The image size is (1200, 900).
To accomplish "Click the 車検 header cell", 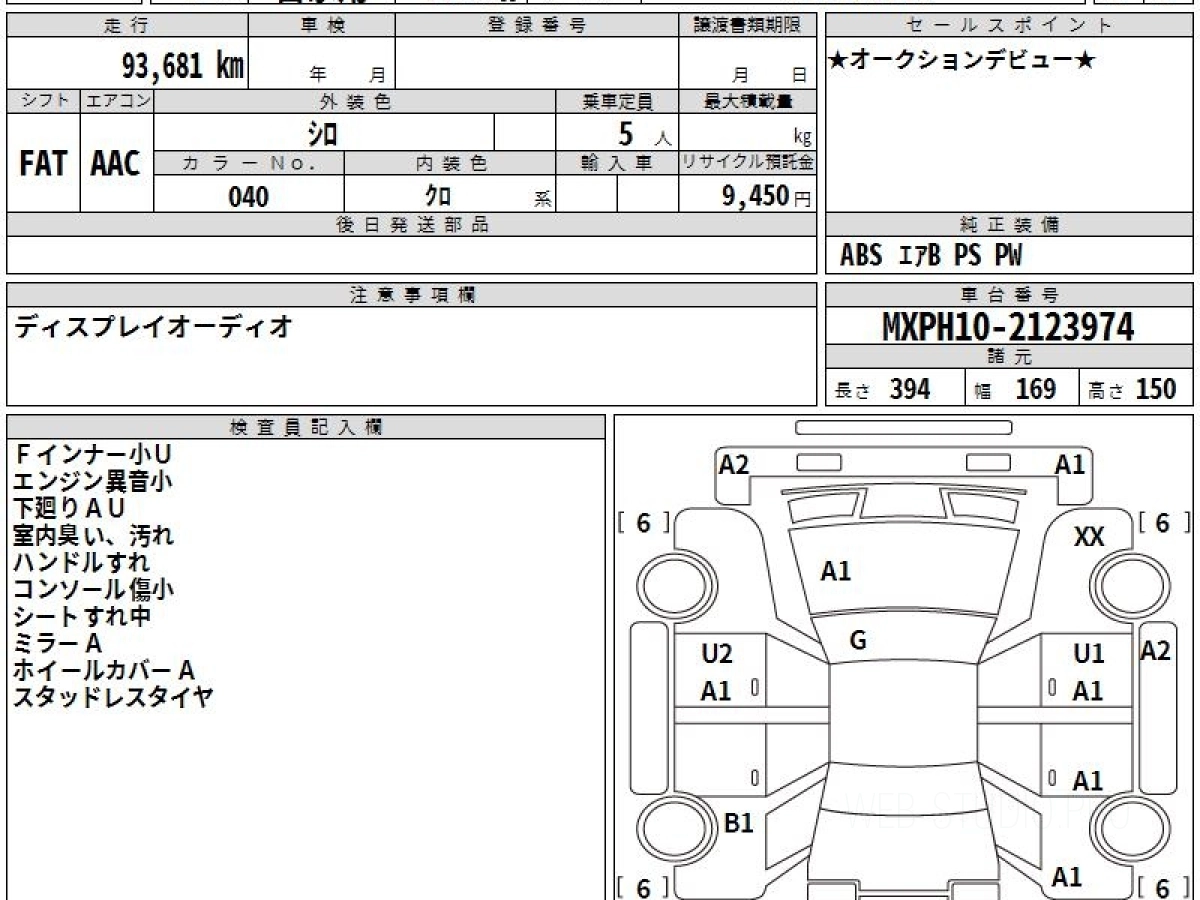I will point(321,26).
